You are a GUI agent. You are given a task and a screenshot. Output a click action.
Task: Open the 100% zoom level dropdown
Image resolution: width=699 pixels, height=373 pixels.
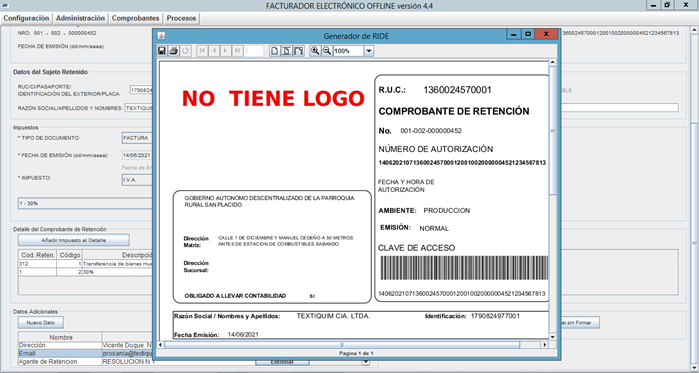(369, 51)
